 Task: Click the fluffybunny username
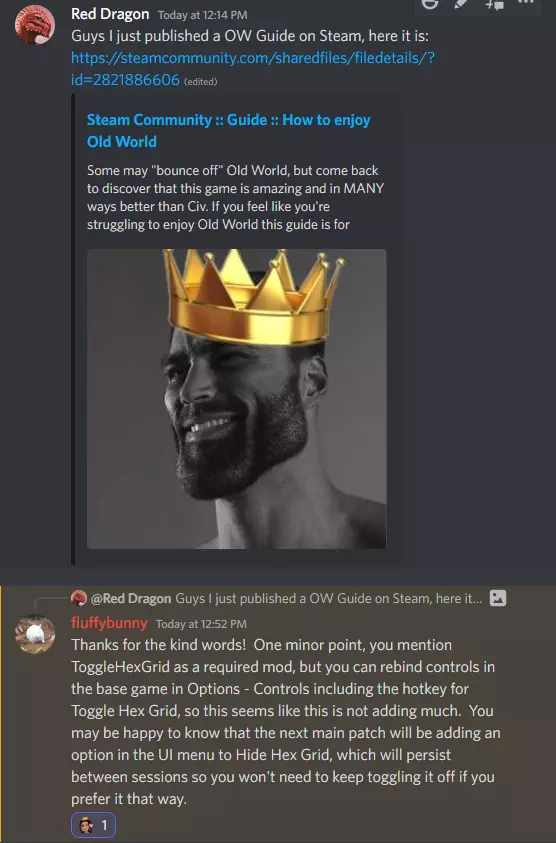click(x=109, y=623)
